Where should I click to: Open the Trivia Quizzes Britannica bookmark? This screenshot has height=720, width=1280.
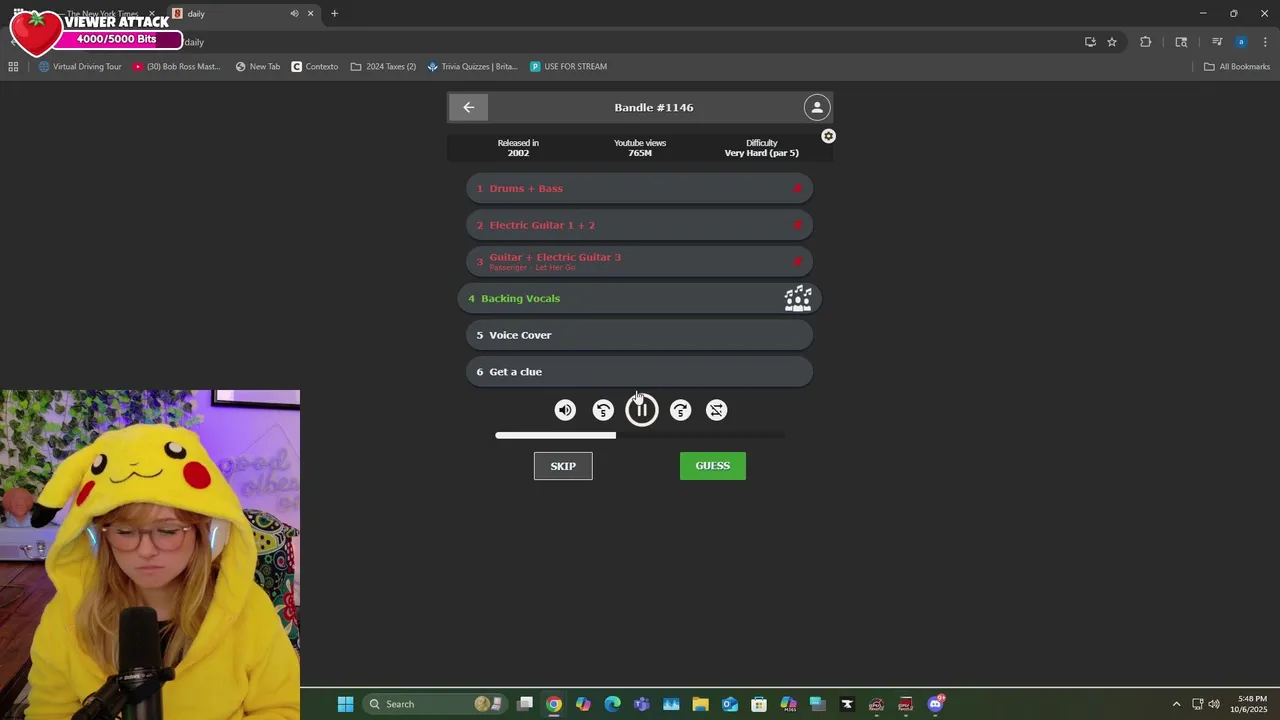472,67
